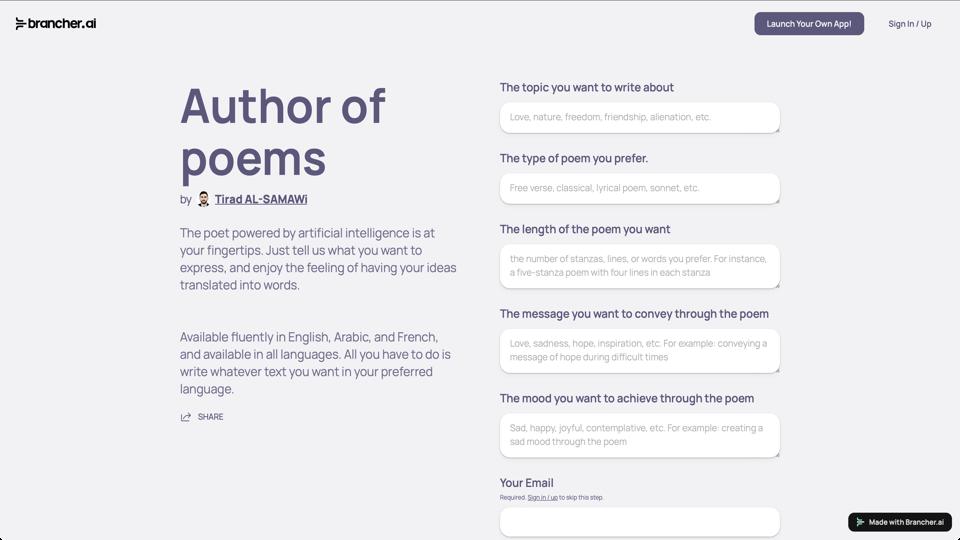Select the poem length text area

tap(639, 265)
